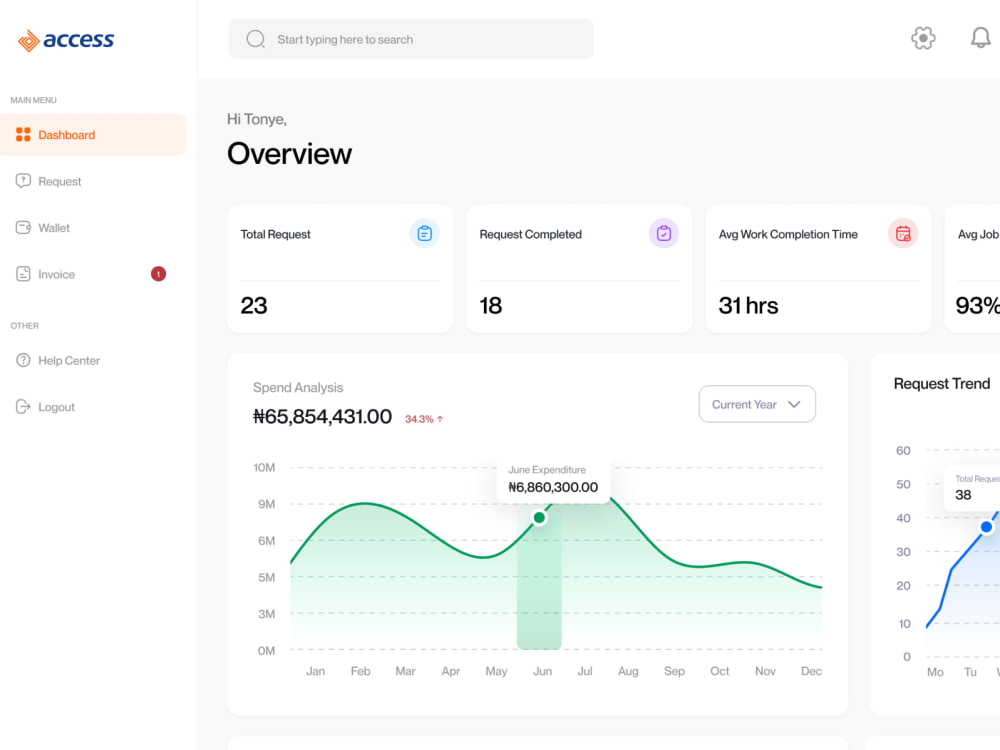Click the Mo label in Request Trend
1000x750 pixels.
(935, 672)
